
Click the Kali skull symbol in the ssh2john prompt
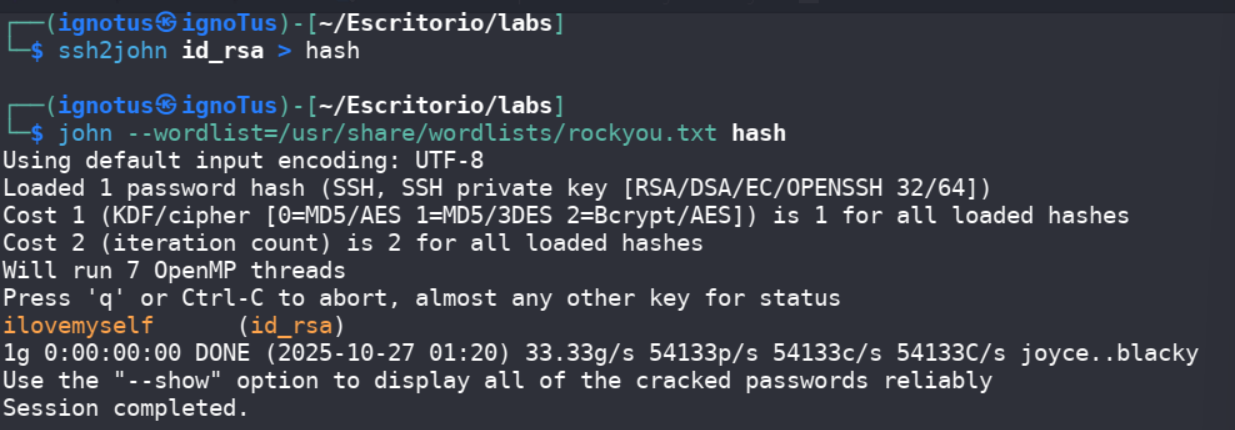point(167,22)
